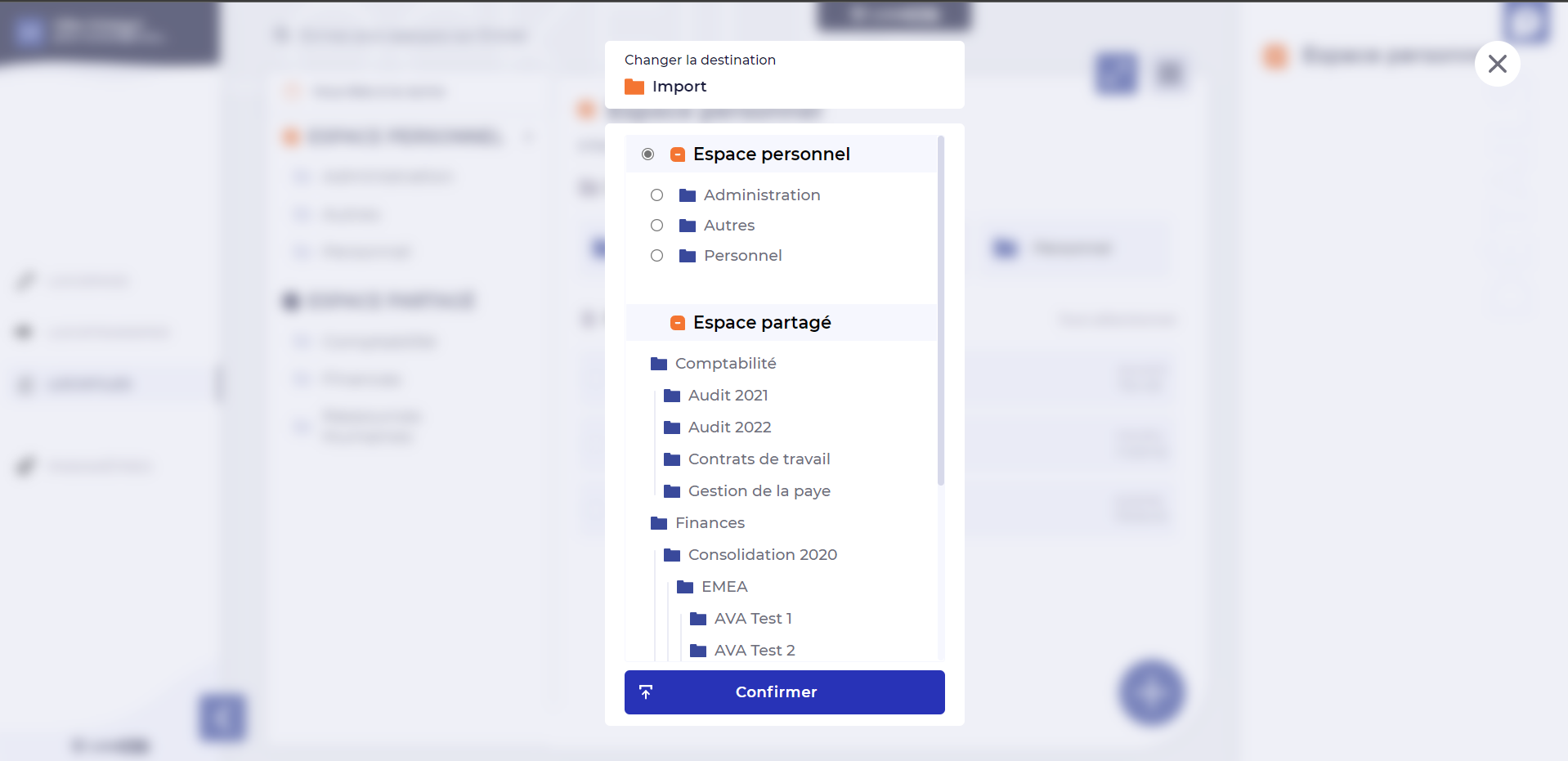Screen dimensions: 1568x761
Task: Click the Audit 2021 folder icon
Action: click(672, 396)
